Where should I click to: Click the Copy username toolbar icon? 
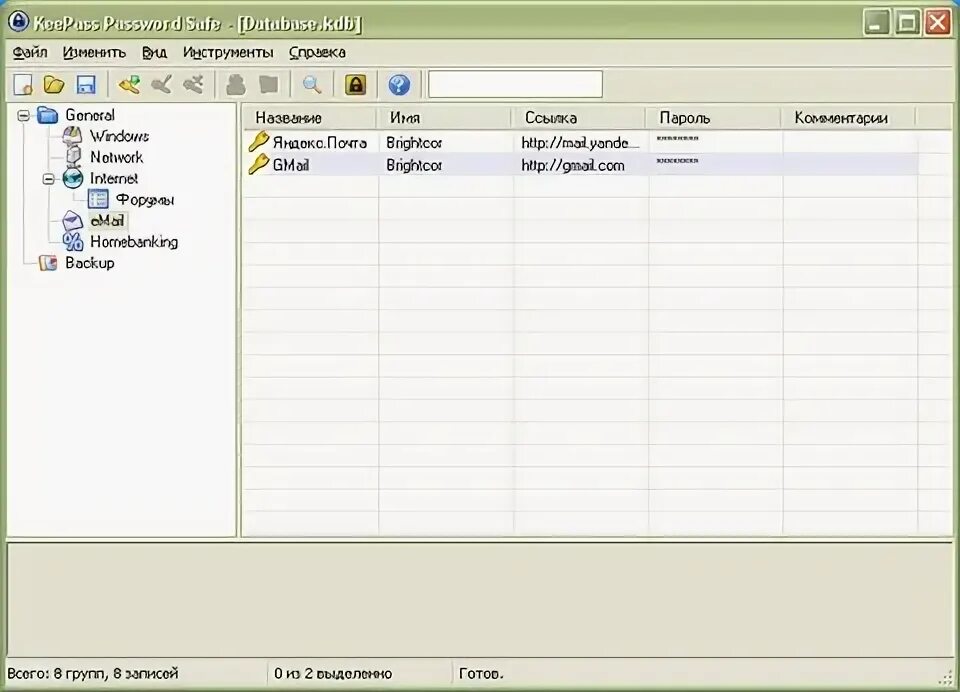coord(236,85)
